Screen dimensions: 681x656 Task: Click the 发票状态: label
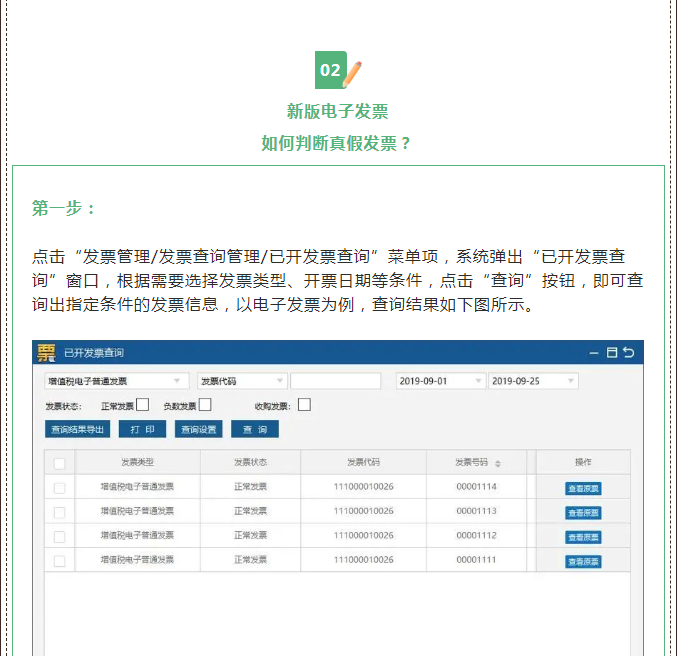point(63,407)
